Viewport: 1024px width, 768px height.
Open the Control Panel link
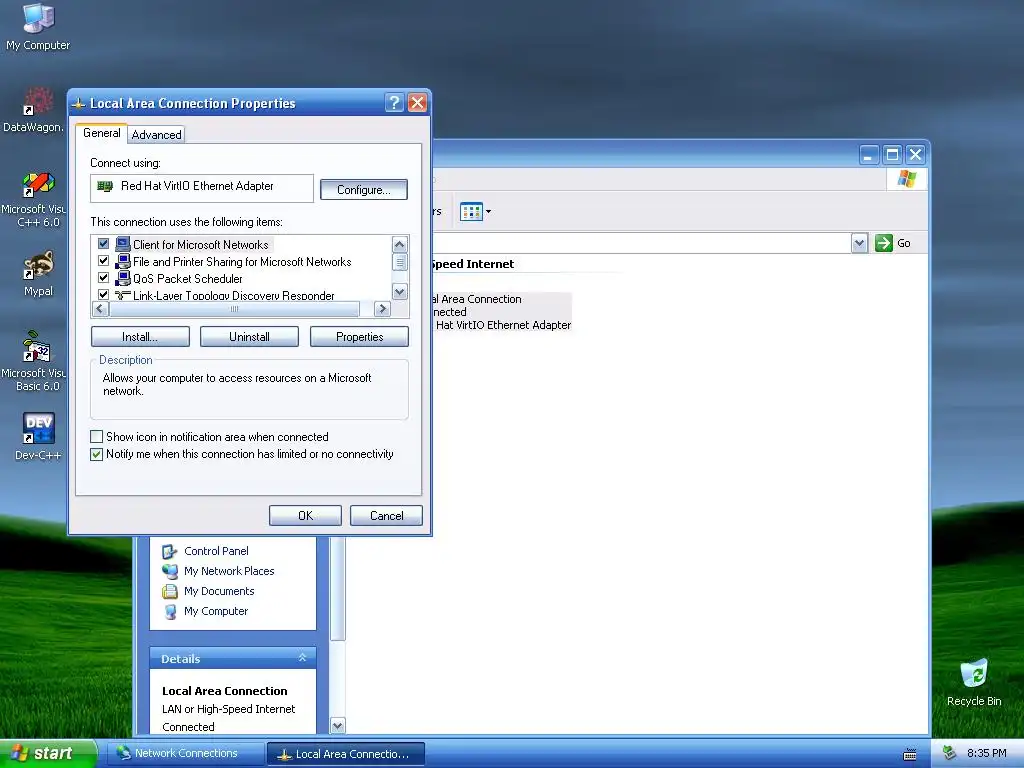pyautogui.click(x=216, y=551)
